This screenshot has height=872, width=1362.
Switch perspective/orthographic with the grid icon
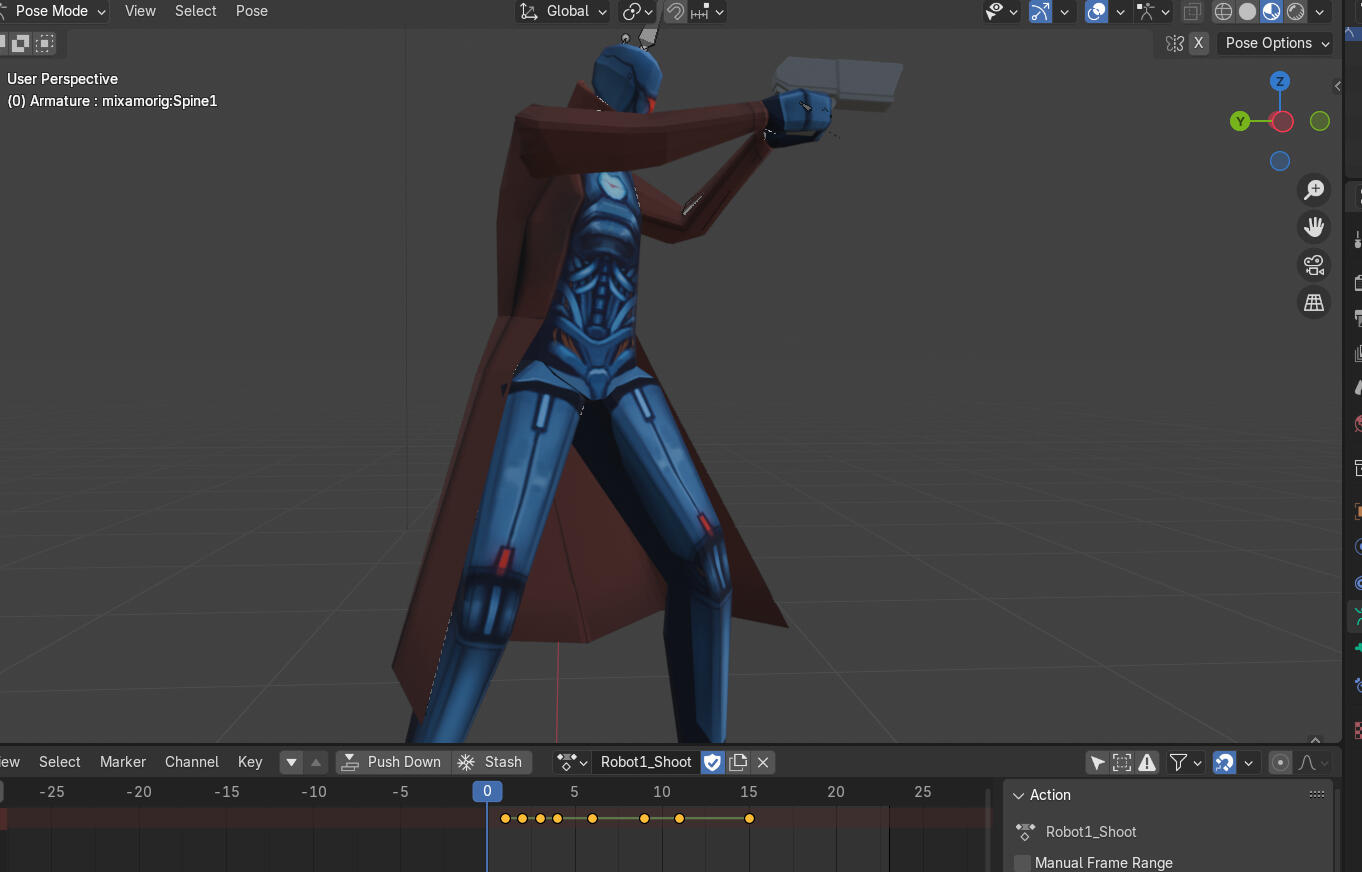[x=1313, y=302]
